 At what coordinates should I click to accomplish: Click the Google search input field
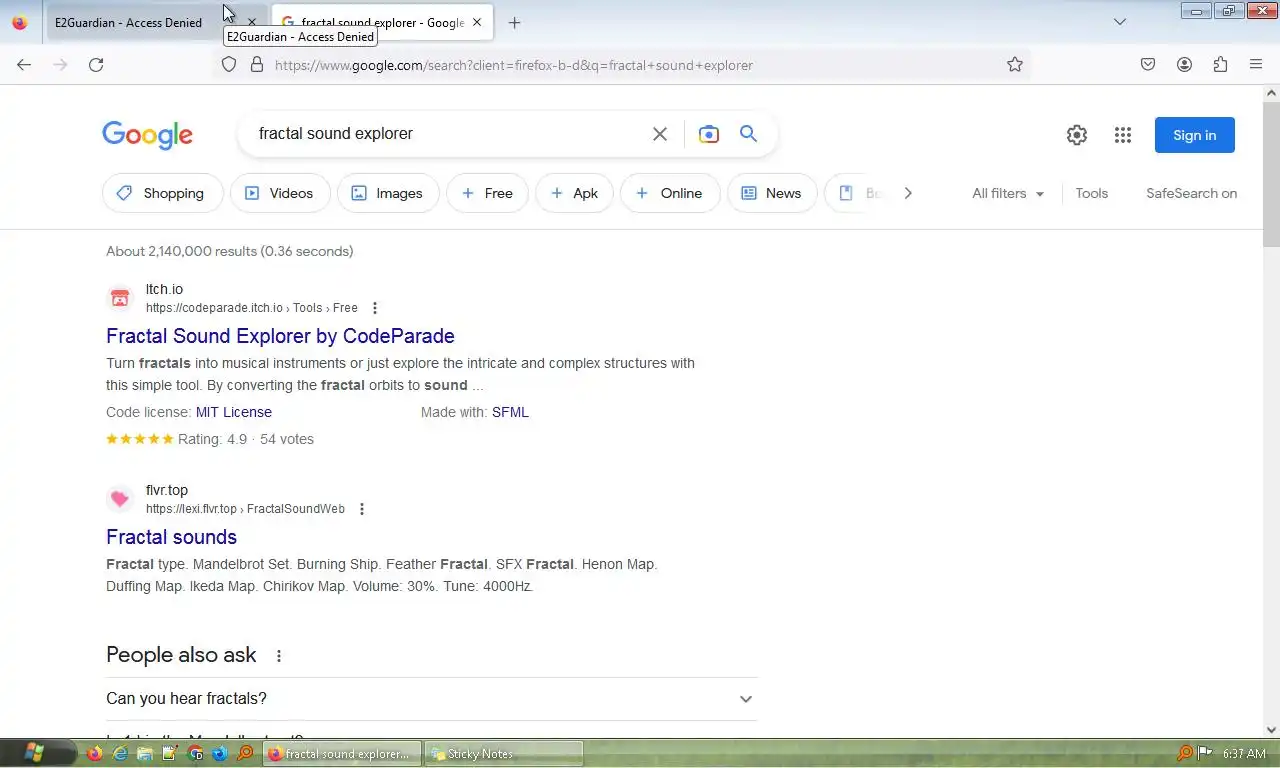click(448, 134)
